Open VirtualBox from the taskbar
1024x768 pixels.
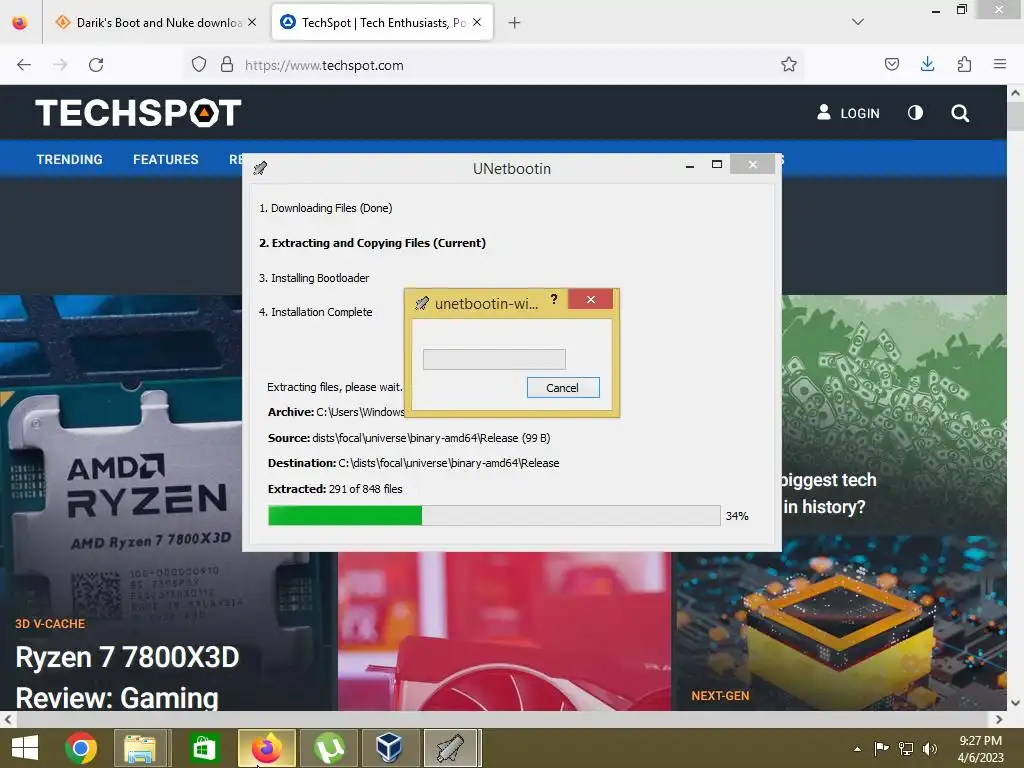click(390, 748)
